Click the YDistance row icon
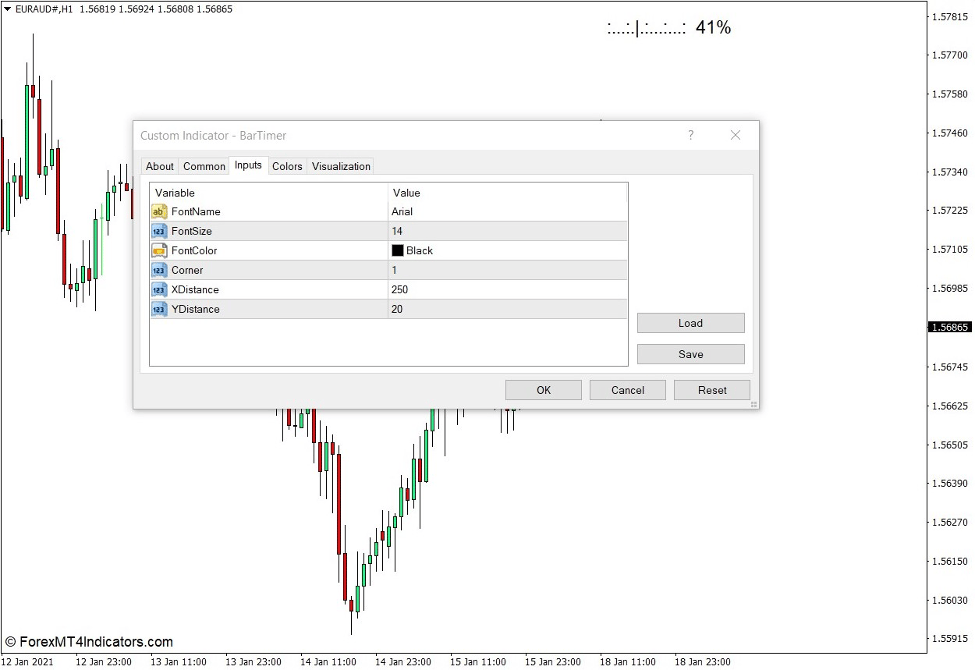The image size is (977, 670). point(159,309)
